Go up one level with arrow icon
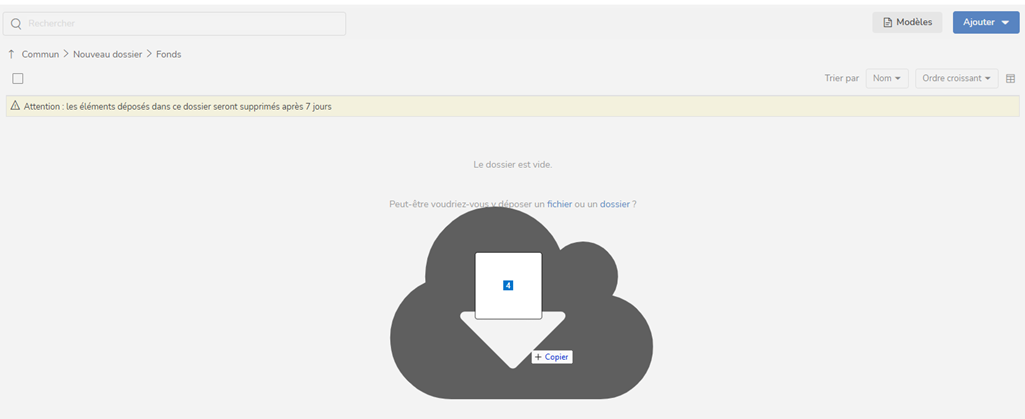Image resolution: width=1025 pixels, height=419 pixels. coord(11,54)
